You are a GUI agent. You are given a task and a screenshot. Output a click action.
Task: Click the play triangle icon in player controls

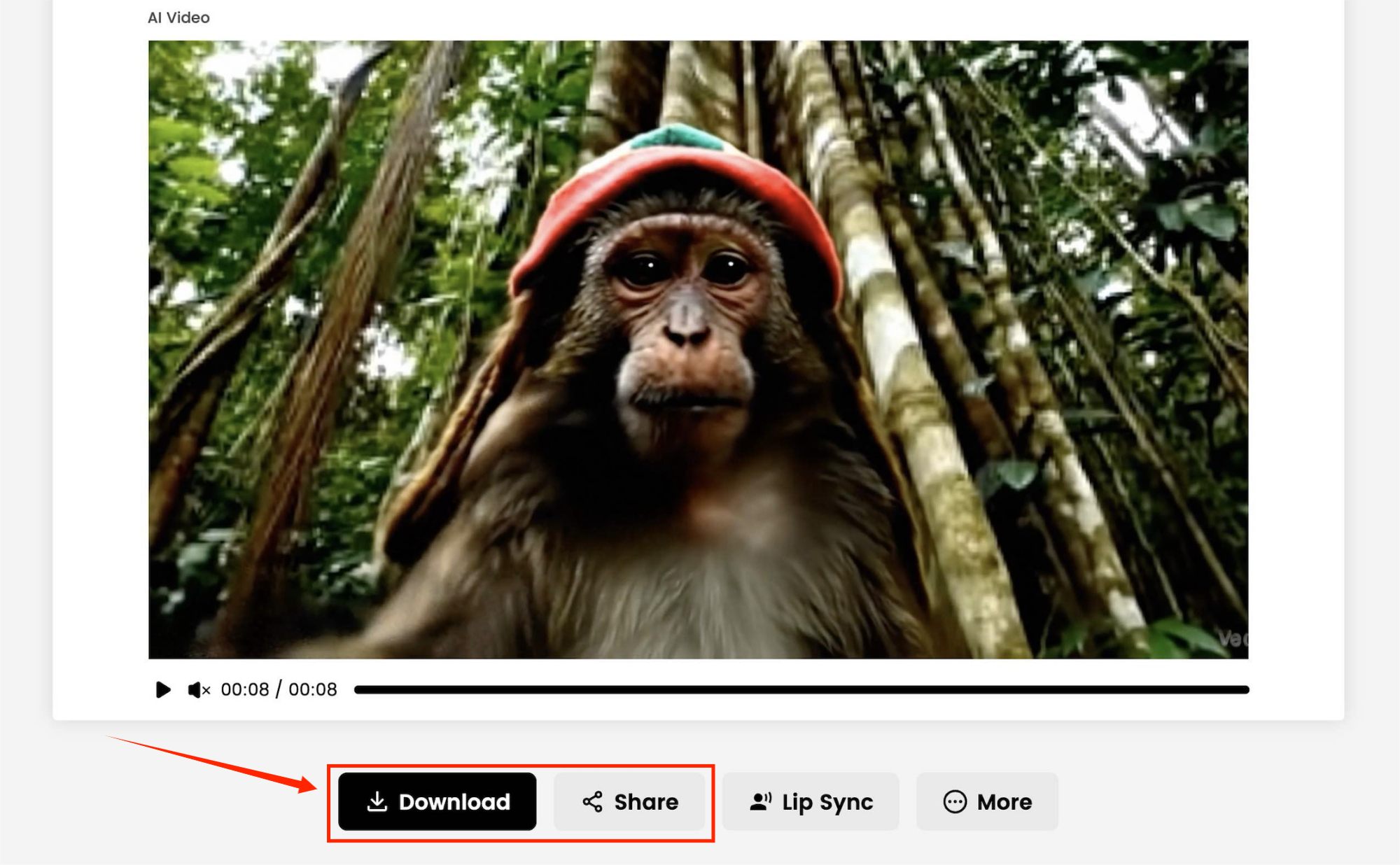pos(163,690)
